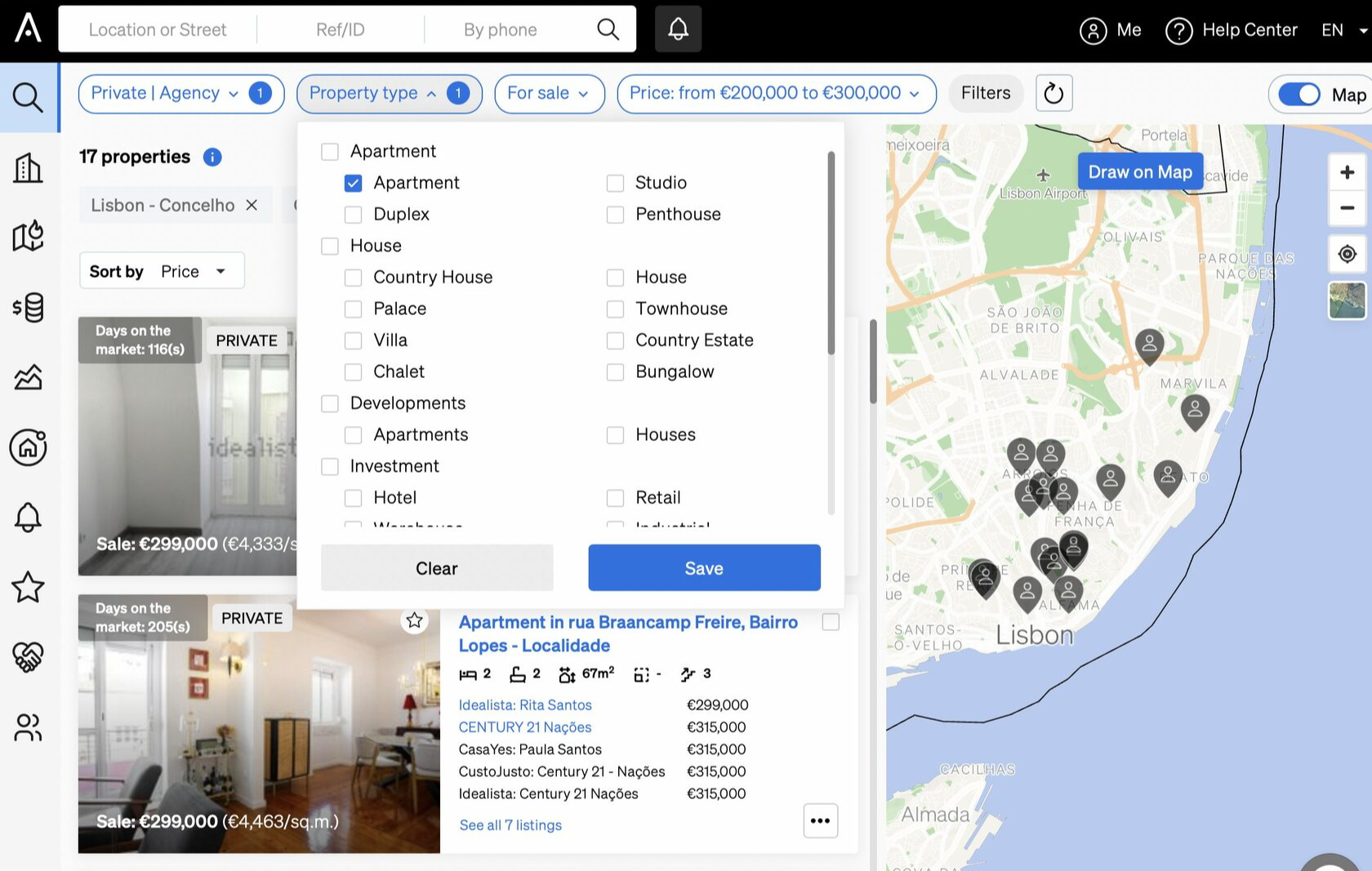Image resolution: width=1372 pixels, height=871 pixels.
Task: Click the notification bell in top bar
Action: 678,29
